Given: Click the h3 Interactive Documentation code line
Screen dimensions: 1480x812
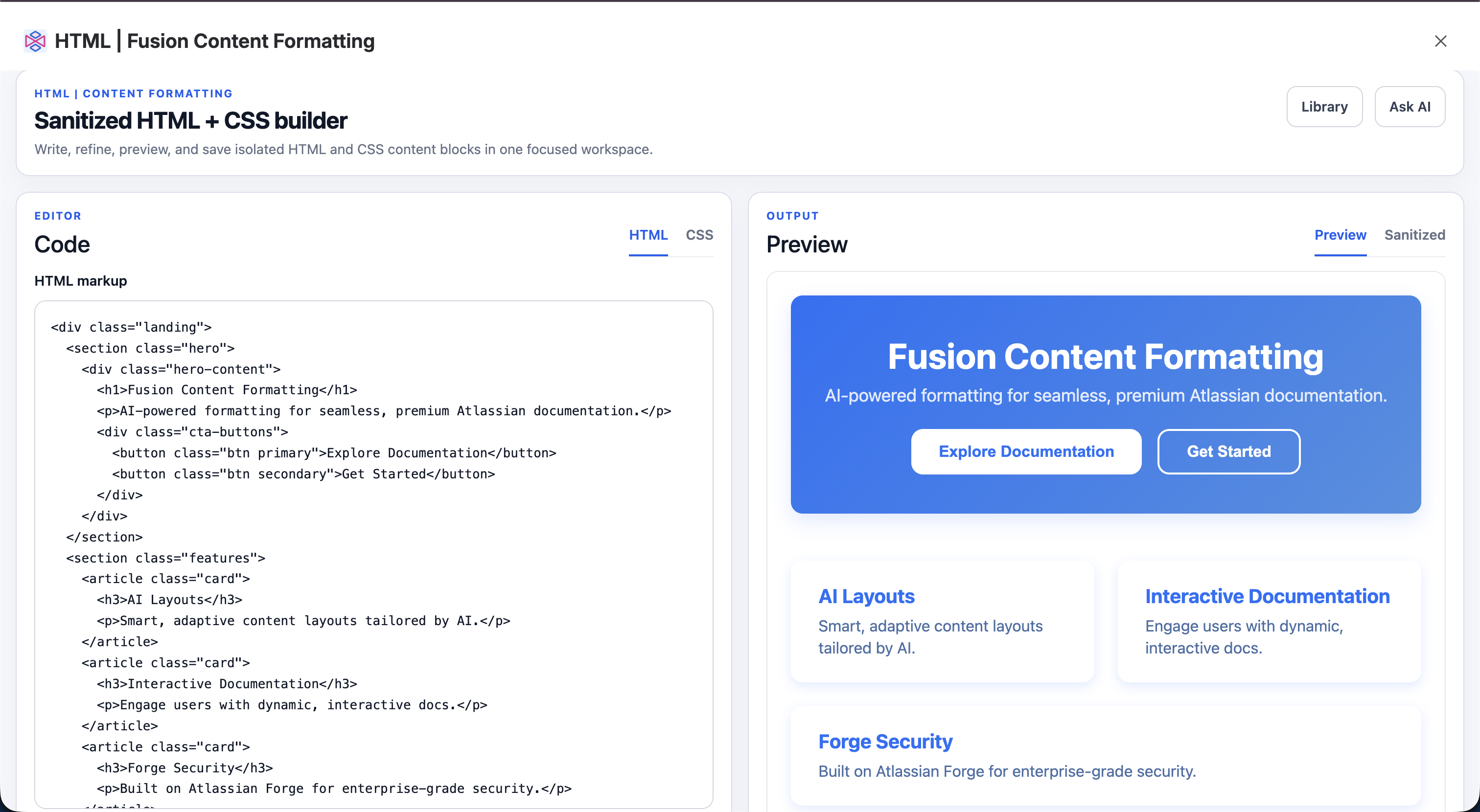Looking at the screenshot, I should [x=227, y=684].
